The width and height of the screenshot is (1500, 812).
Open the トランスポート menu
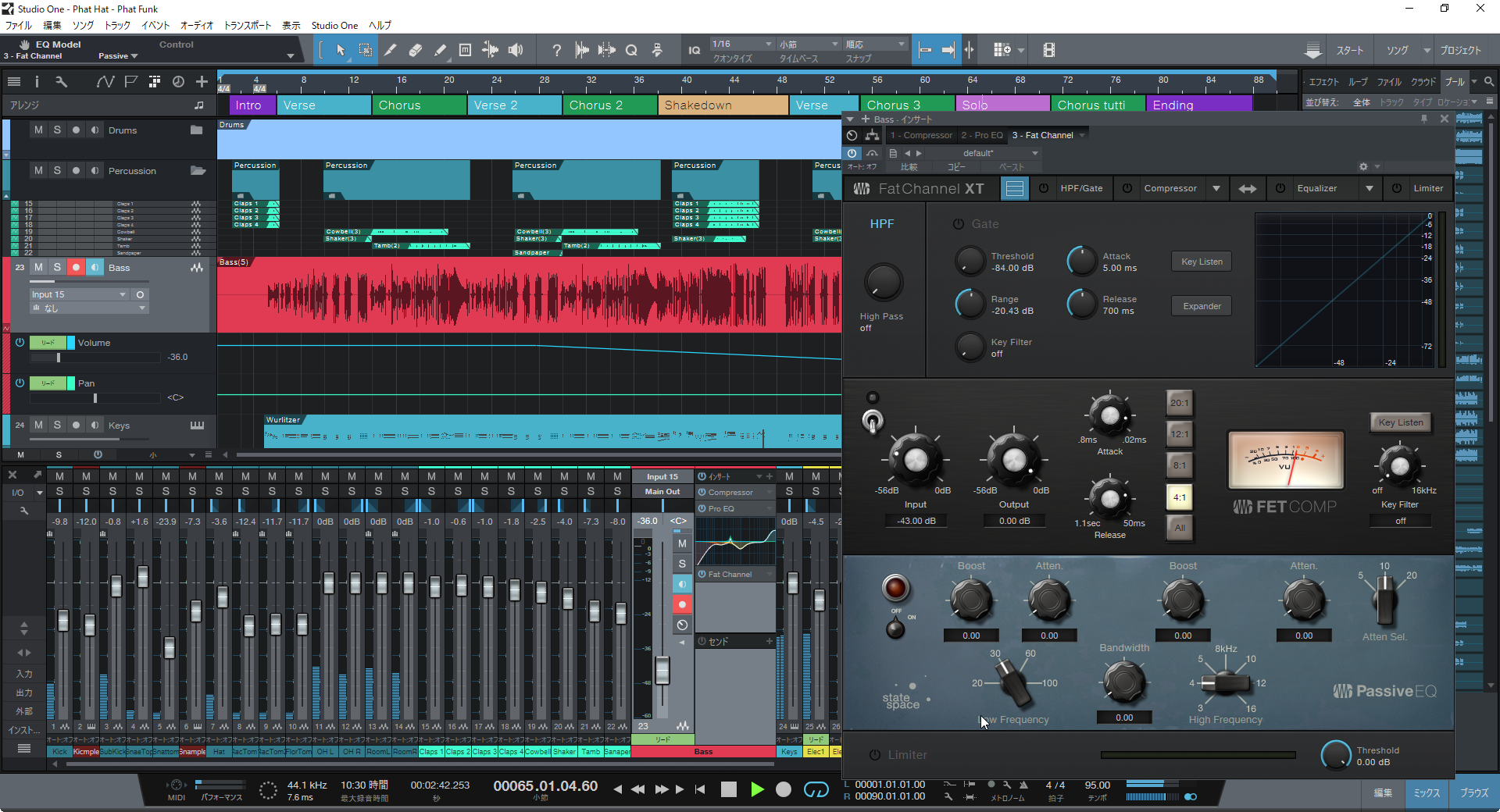coord(248,25)
